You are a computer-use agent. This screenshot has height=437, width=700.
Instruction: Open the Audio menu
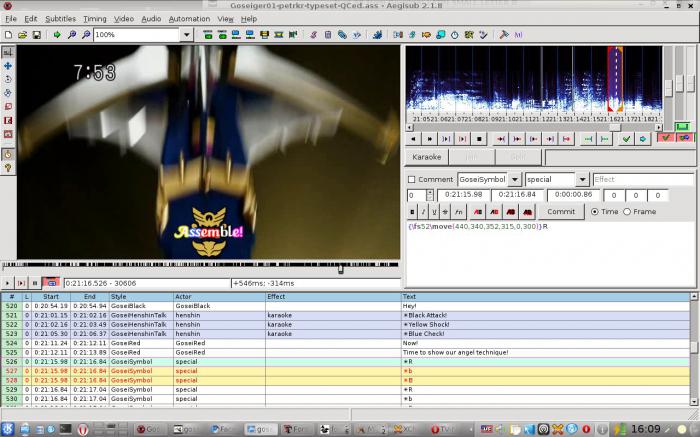[151, 19]
